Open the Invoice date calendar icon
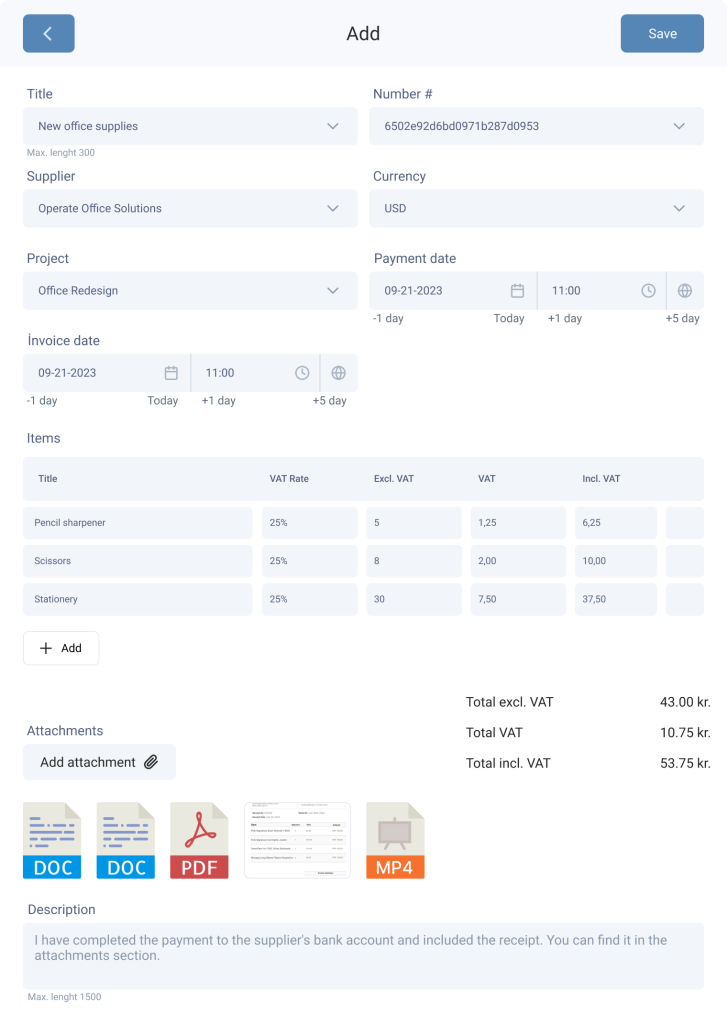 pyautogui.click(x=171, y=373)
